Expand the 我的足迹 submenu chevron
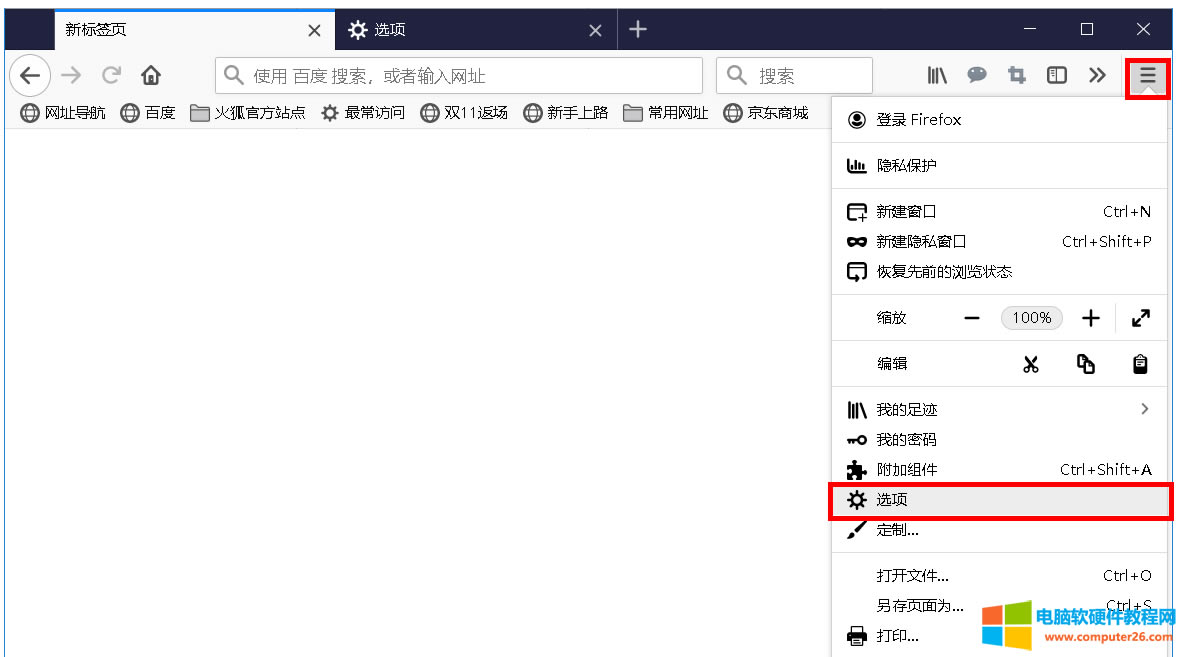 (x=1144, y=409)
